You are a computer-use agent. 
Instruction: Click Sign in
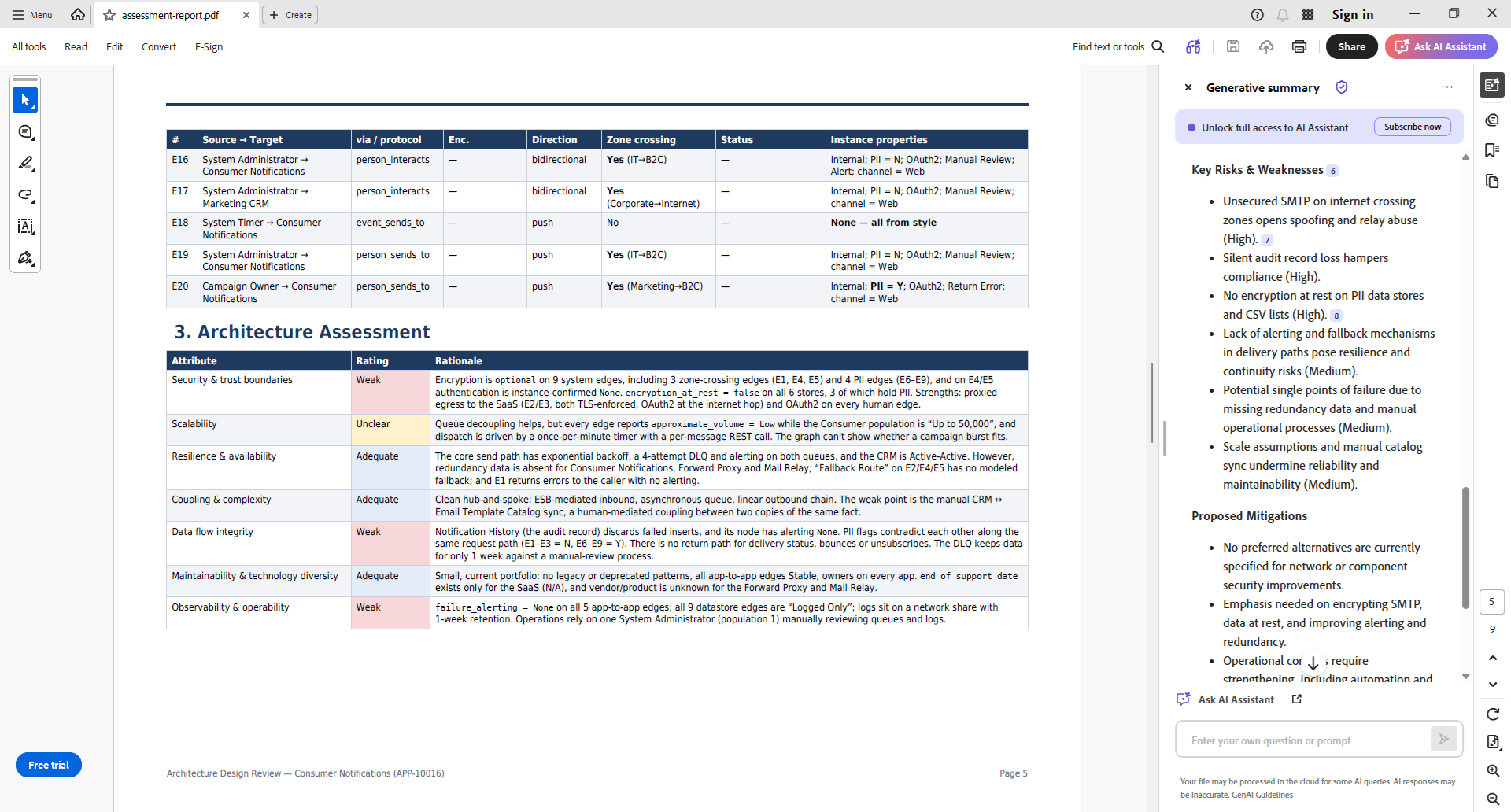click(1352, 15)
